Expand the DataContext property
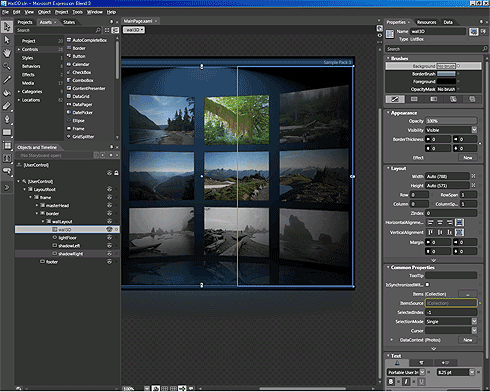490x392 pixels. (x=392, y=340)
